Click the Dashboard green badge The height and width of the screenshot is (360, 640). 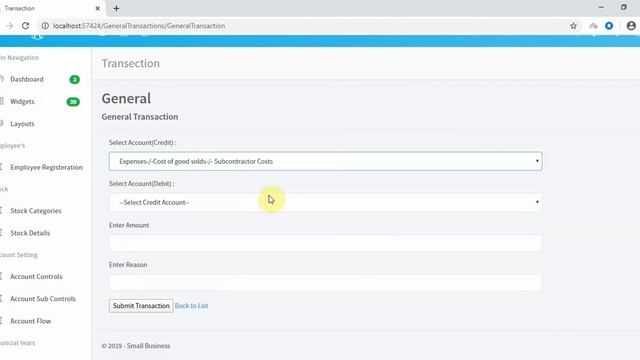(x=74, y=80)
